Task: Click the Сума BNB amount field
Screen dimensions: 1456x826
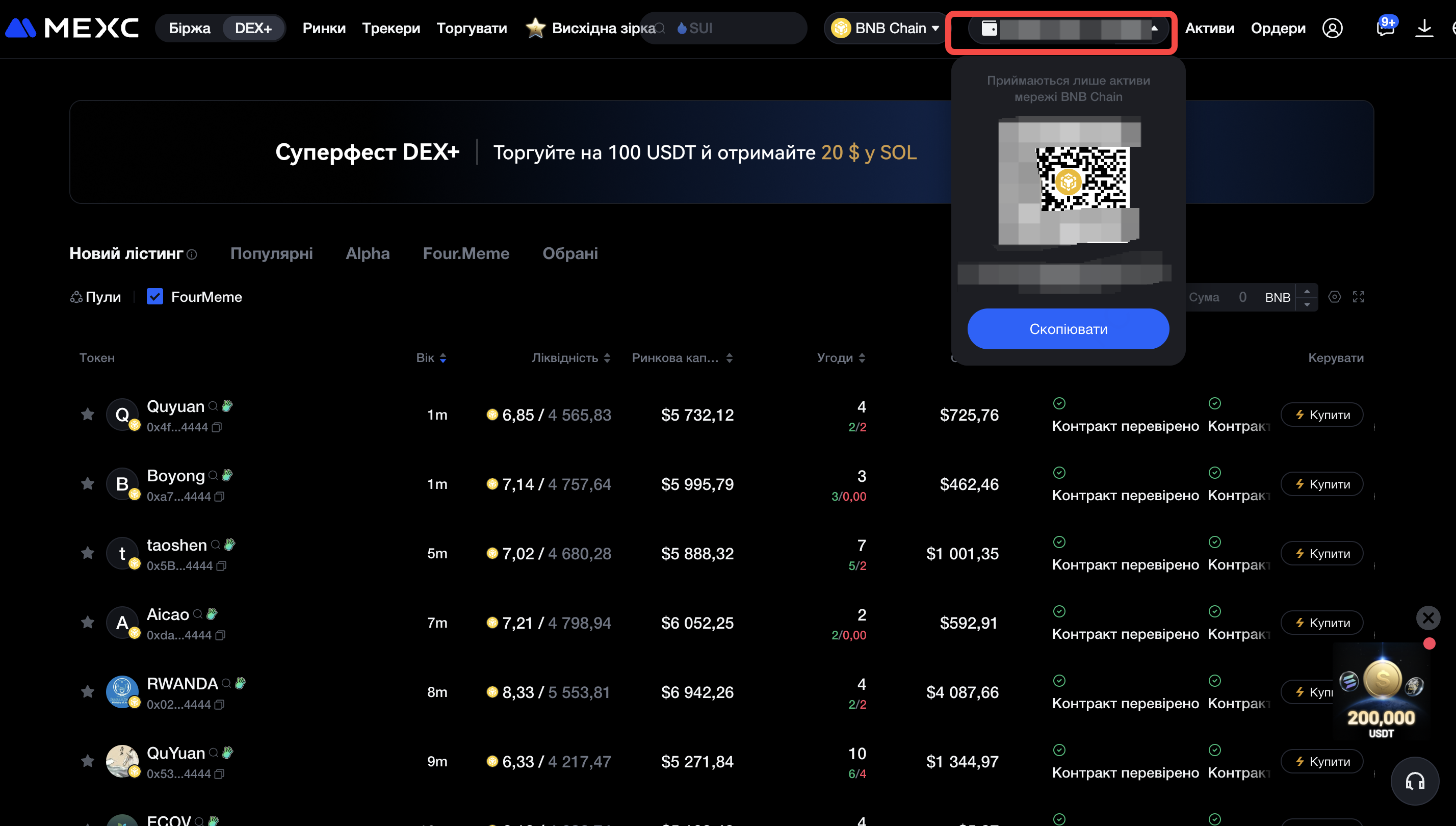Action: (1242, 297)
